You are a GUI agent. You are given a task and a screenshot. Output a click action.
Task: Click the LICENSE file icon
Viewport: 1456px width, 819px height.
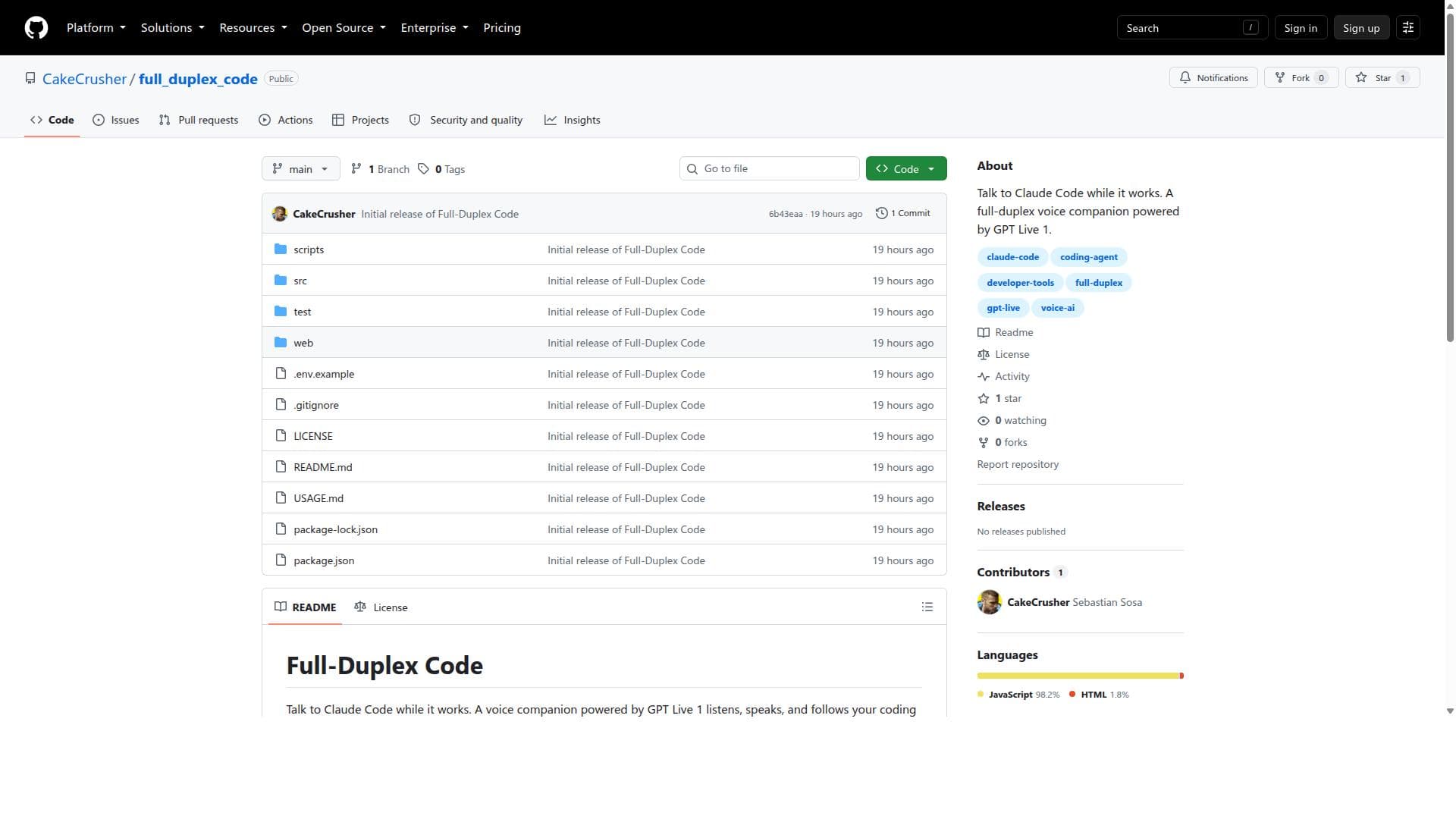281,436
